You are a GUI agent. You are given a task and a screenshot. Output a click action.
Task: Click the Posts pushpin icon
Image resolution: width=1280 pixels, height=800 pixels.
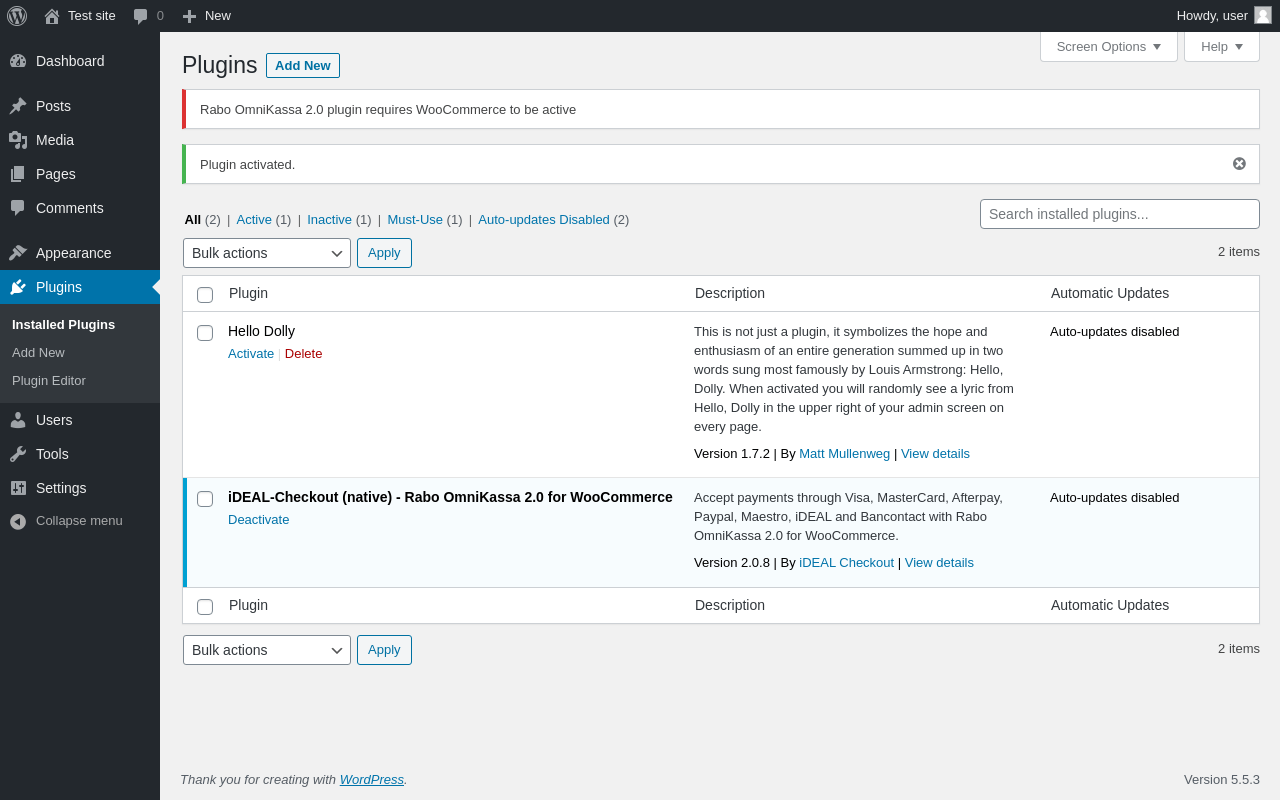tap(18, 106)
